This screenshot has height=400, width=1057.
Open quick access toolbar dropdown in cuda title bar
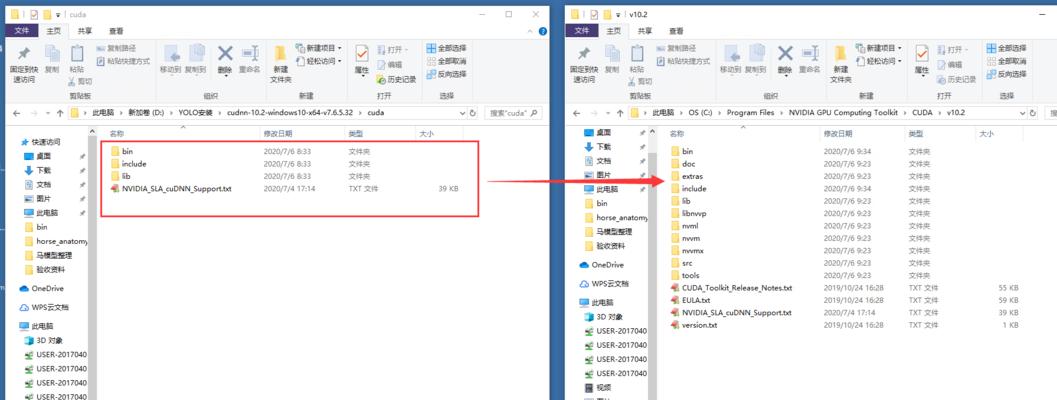[x=58, y=14]
